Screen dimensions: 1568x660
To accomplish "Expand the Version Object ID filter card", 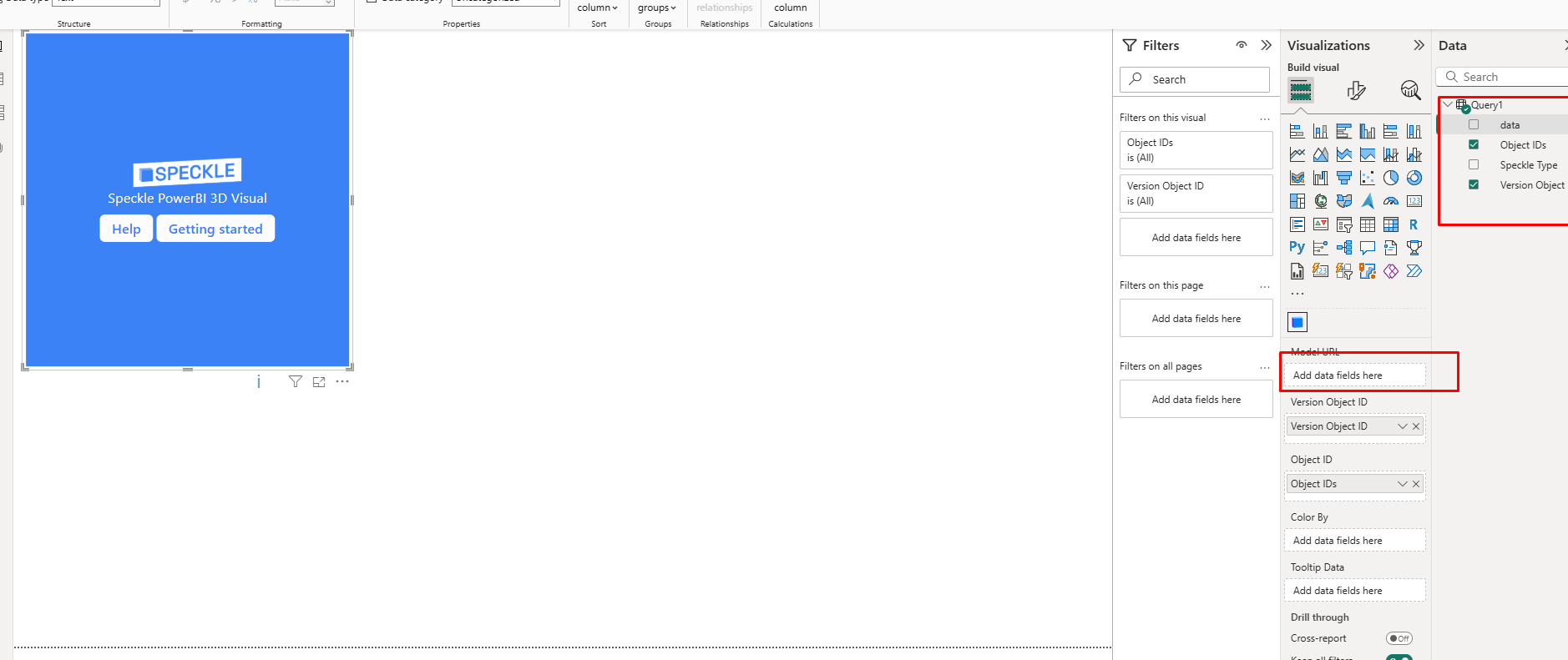I will point(1196,194).
